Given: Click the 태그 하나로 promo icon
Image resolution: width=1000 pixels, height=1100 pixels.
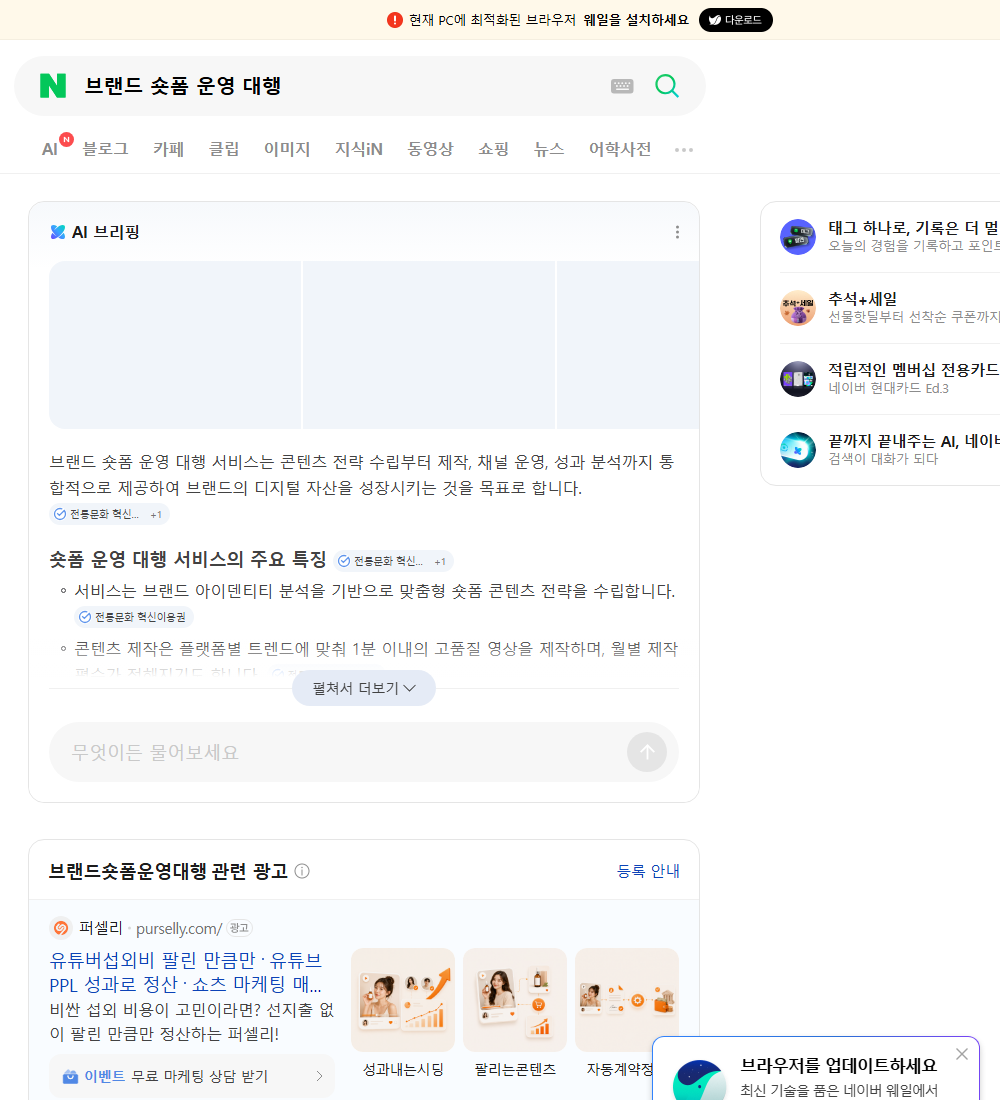Looking at the screenshot, I should 798,236.
